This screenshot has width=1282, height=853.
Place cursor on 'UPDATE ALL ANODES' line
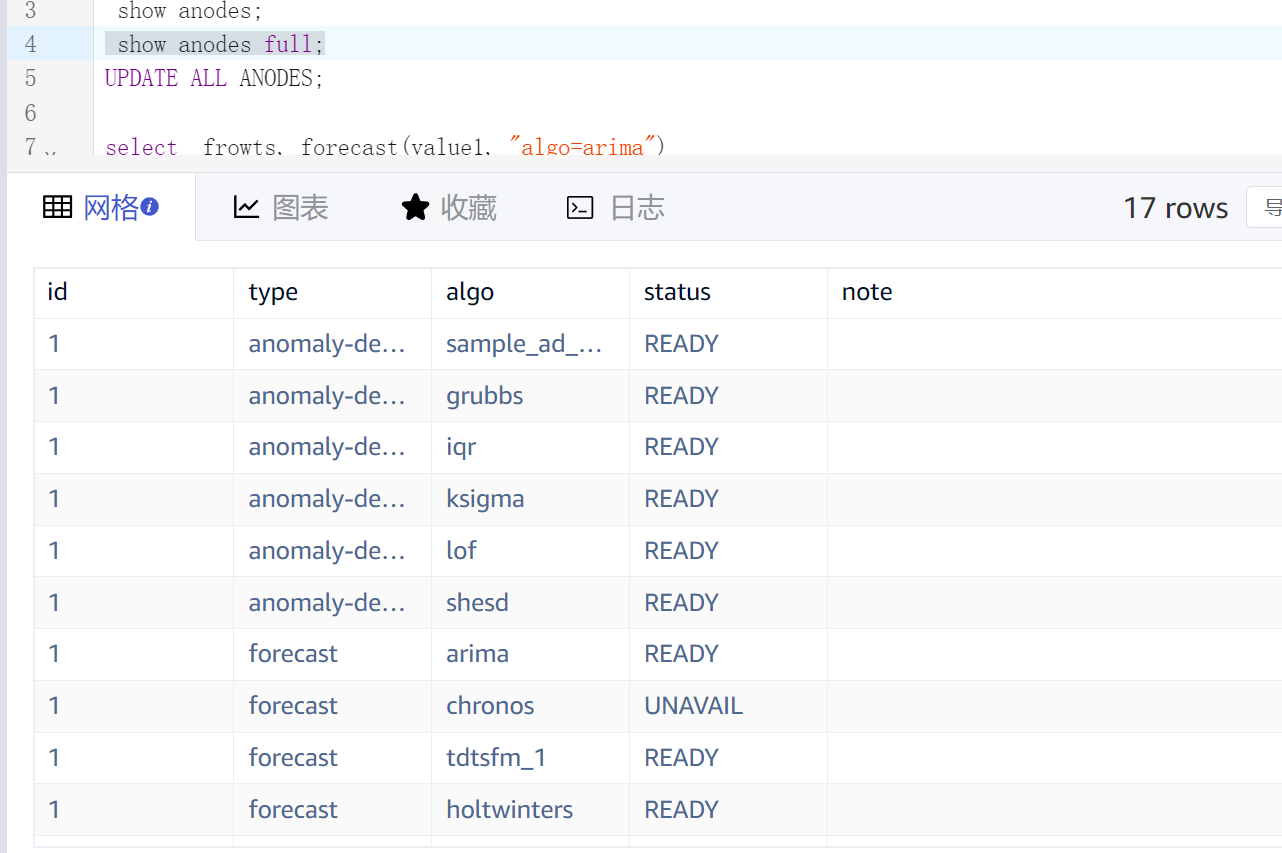(214, 78)
